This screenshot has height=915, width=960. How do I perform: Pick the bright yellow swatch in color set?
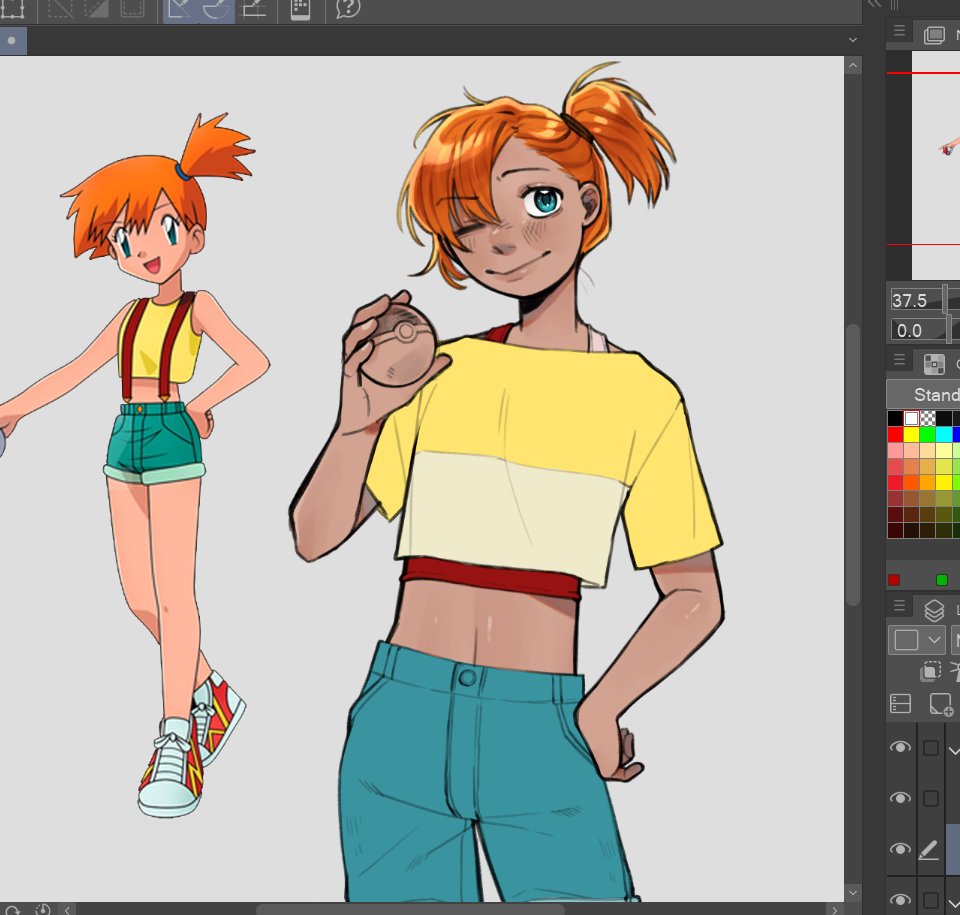click(912, 435)
